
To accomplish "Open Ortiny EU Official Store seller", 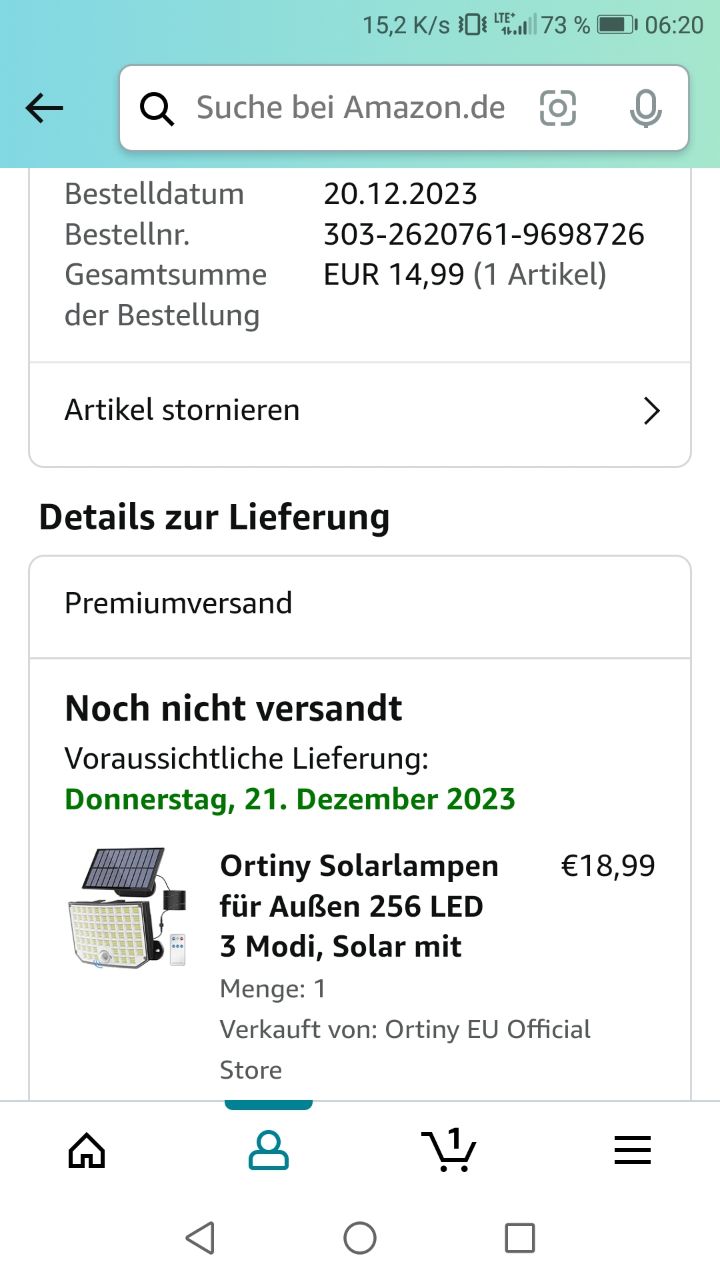I will click(405, 1049).
